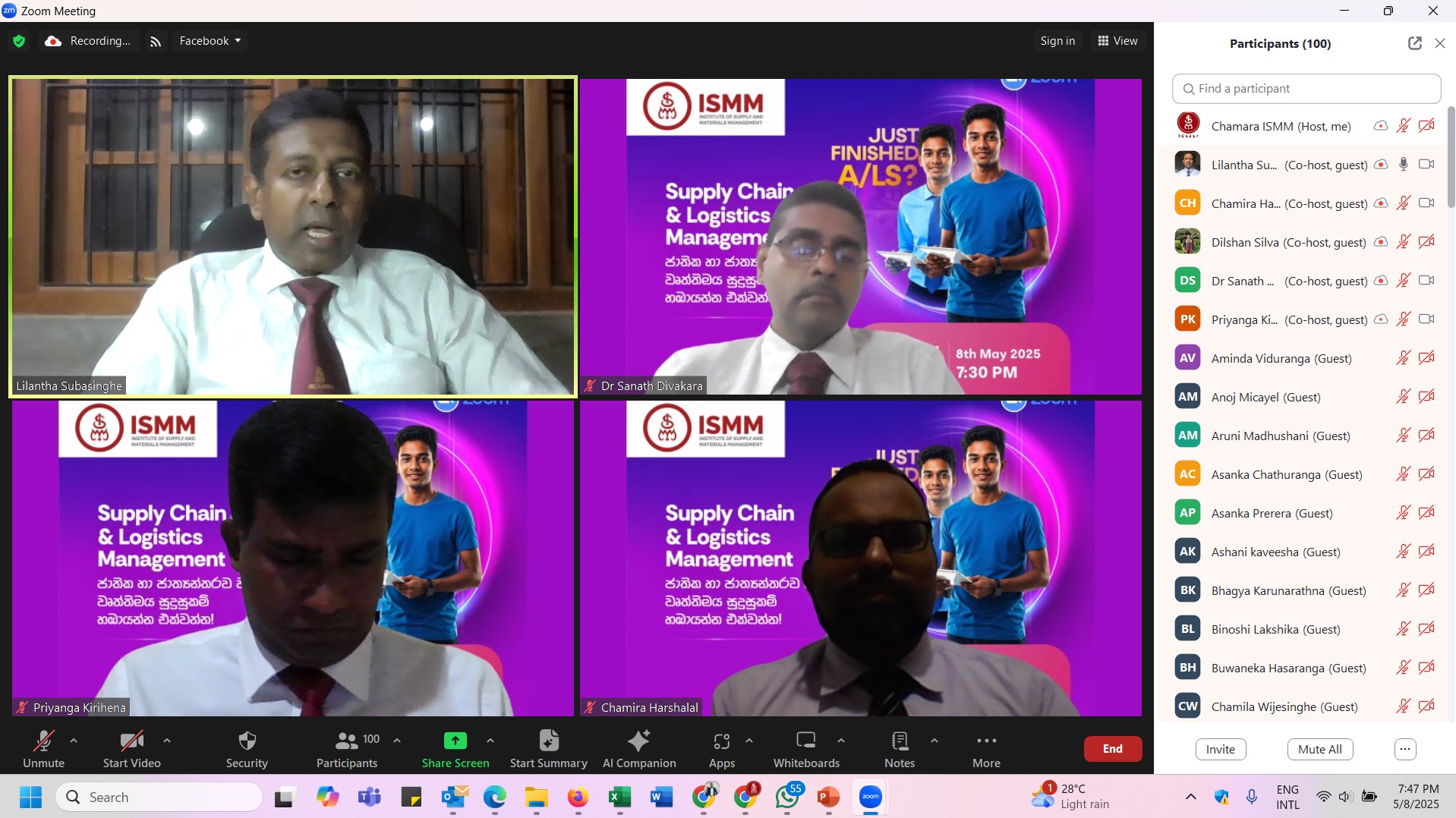Open the More options menu
Viewport: 1456px width, 818px height.
(986, 748)
